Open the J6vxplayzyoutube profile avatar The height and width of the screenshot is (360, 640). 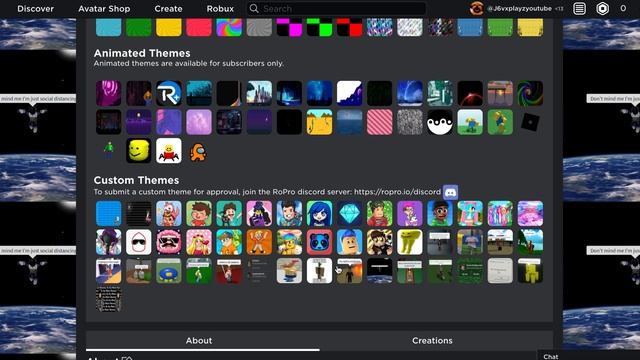point(476,8)
